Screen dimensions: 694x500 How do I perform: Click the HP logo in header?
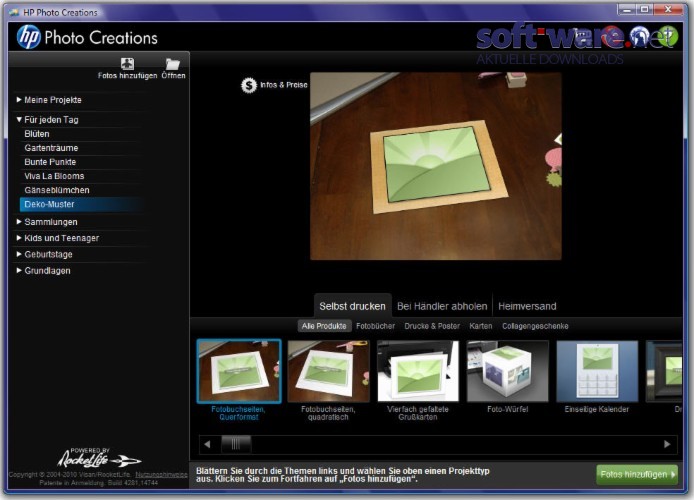29,37
